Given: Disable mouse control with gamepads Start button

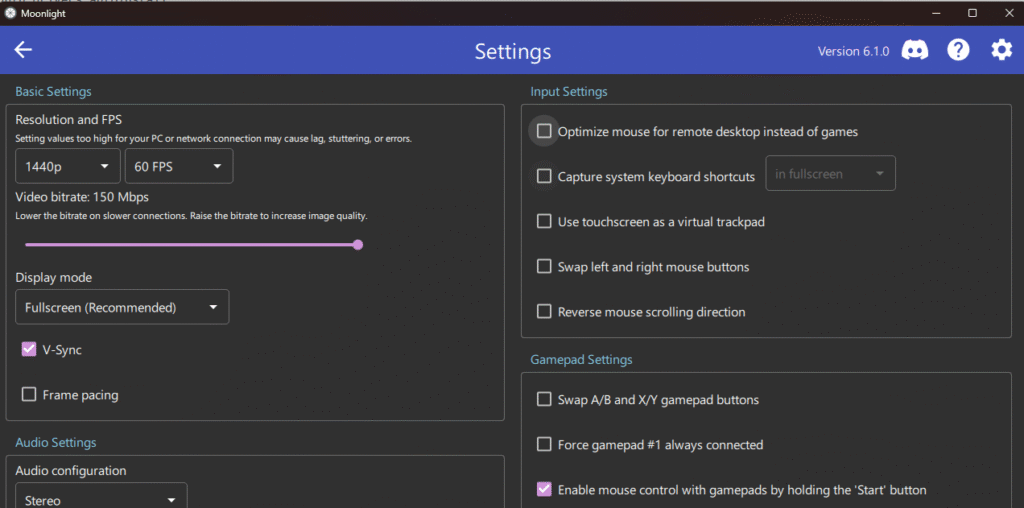Looking at the screenshot, I should pos(544,490).
